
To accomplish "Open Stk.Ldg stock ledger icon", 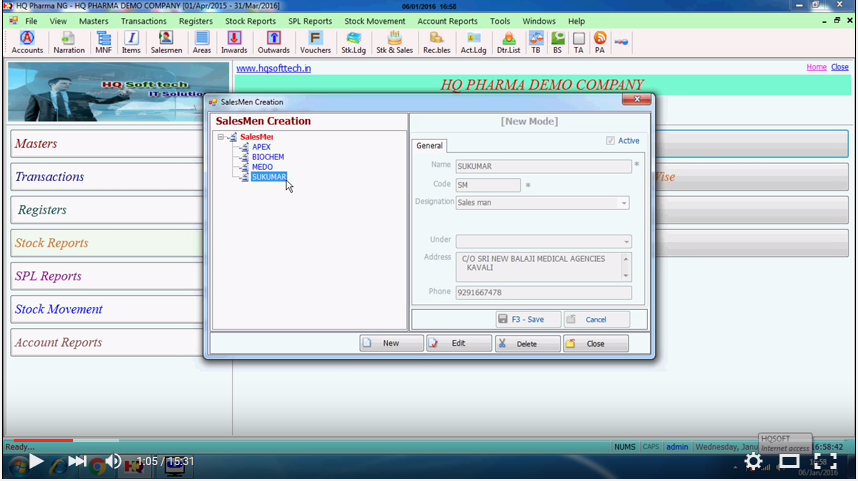I will click(x=353, y=42).
